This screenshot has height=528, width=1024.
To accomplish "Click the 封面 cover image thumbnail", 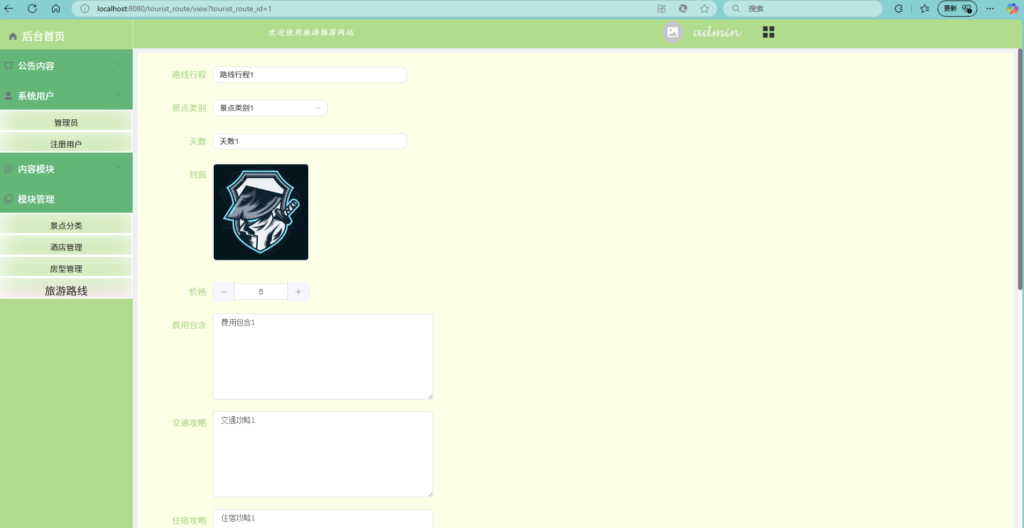I will [x=261, y=212].
